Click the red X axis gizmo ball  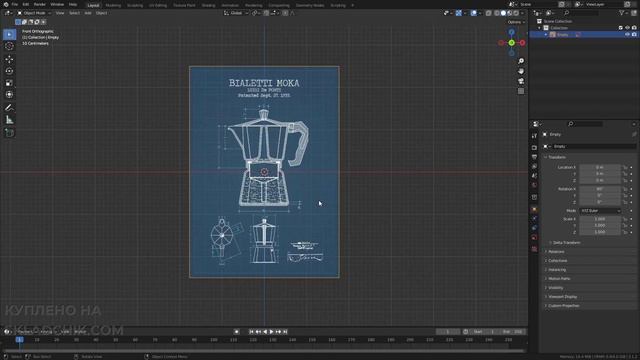click(522, 43)
